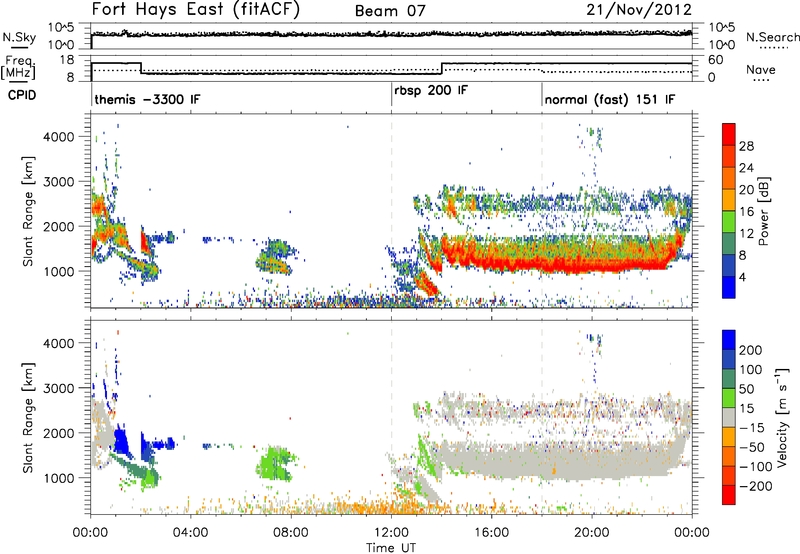This screenshot has width=800, height=554.
Task: Click the 'themis -3300 IF' CPID entry
Action: [x=147, y=99]
